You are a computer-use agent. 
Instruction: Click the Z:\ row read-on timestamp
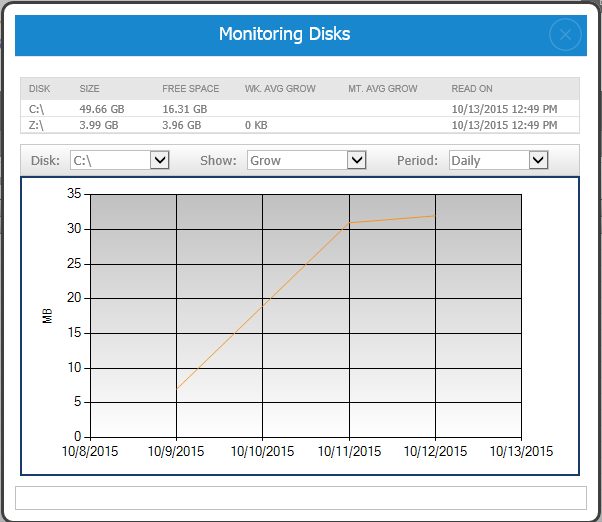click(504, 125)
